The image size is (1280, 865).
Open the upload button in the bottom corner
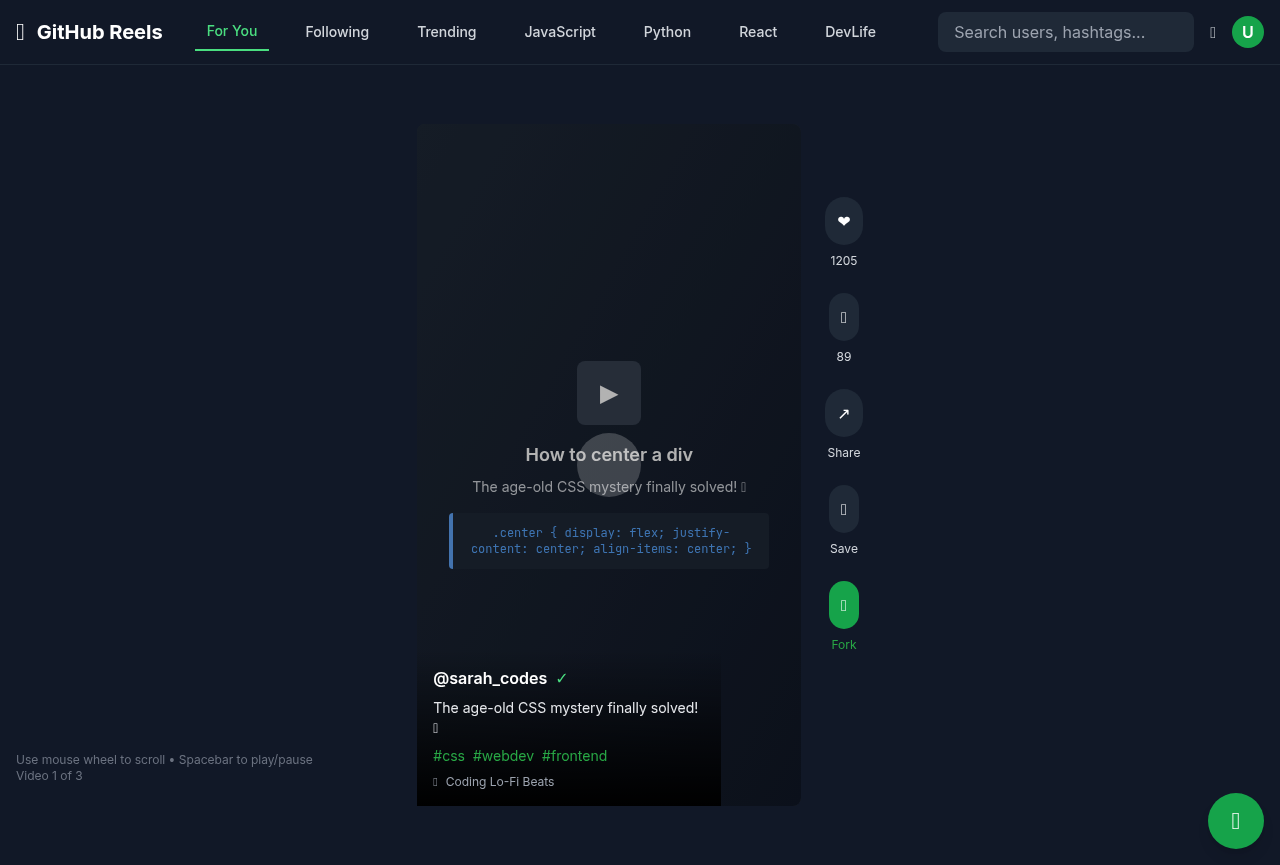pos(1235,820)
